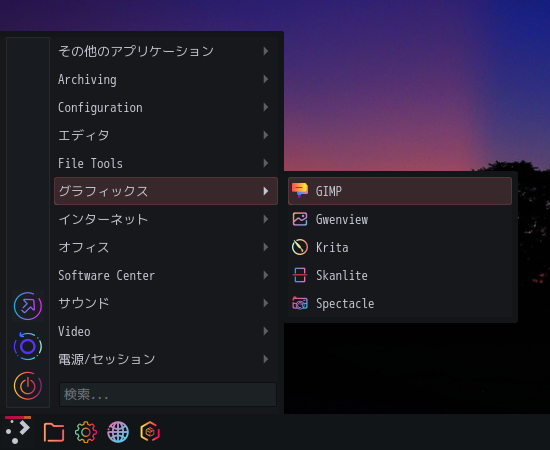Click the circular restart icon
This screenshot has height=450, width=550.
28,346
